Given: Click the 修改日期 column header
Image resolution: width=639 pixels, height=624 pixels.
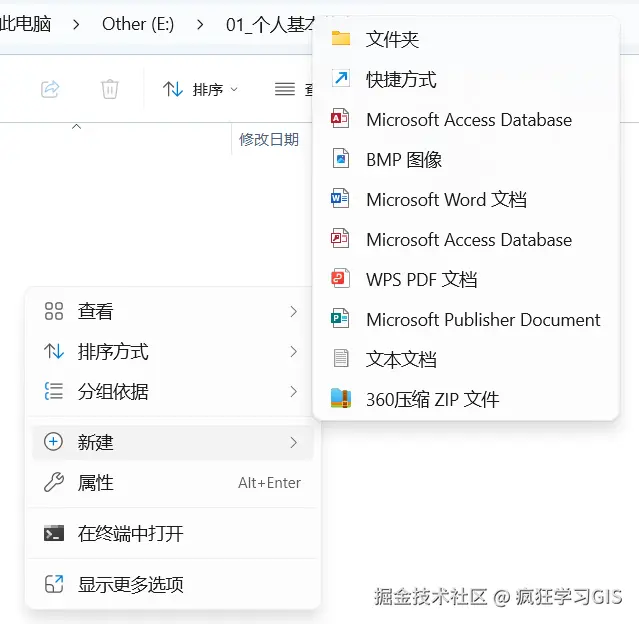Looking at the screenshot, I should tap(269, 139).
